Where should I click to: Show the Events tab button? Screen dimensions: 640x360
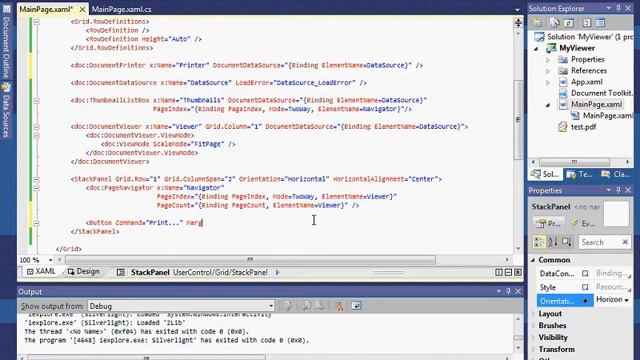coord(583,223)
